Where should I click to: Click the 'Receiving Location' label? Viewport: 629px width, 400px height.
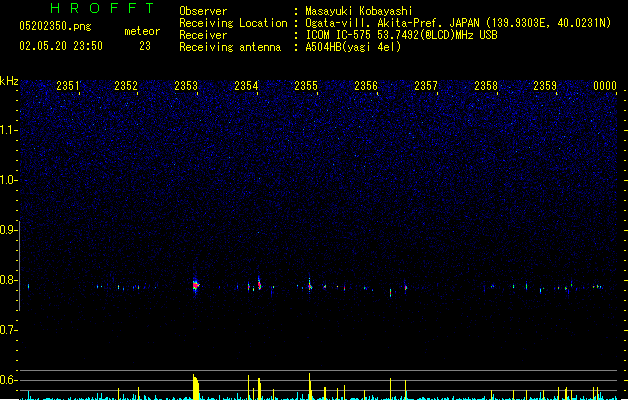pos(233,23)
